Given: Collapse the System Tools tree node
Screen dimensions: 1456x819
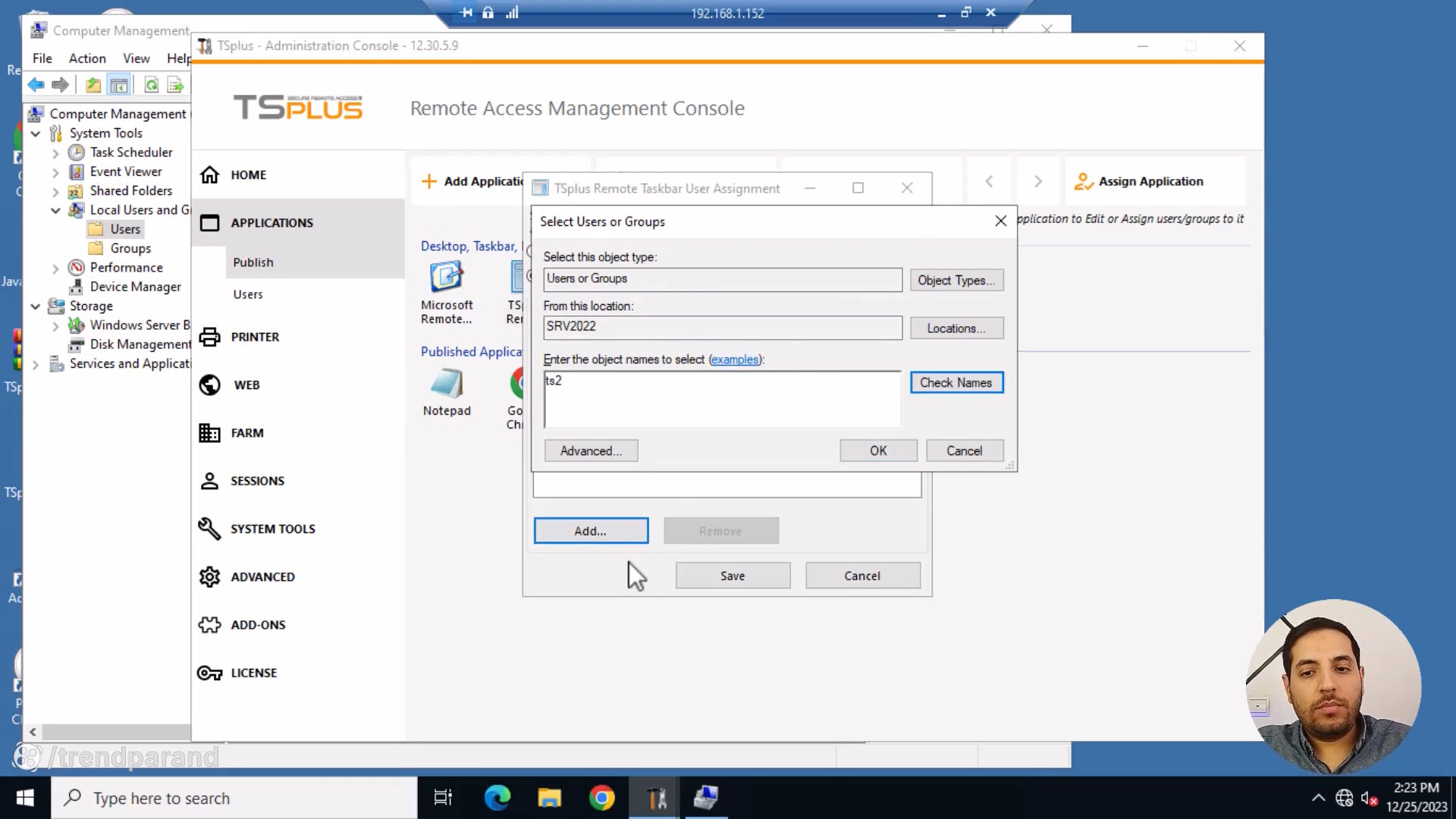Looking at the screenshot, I should click(x=36, y=133).
